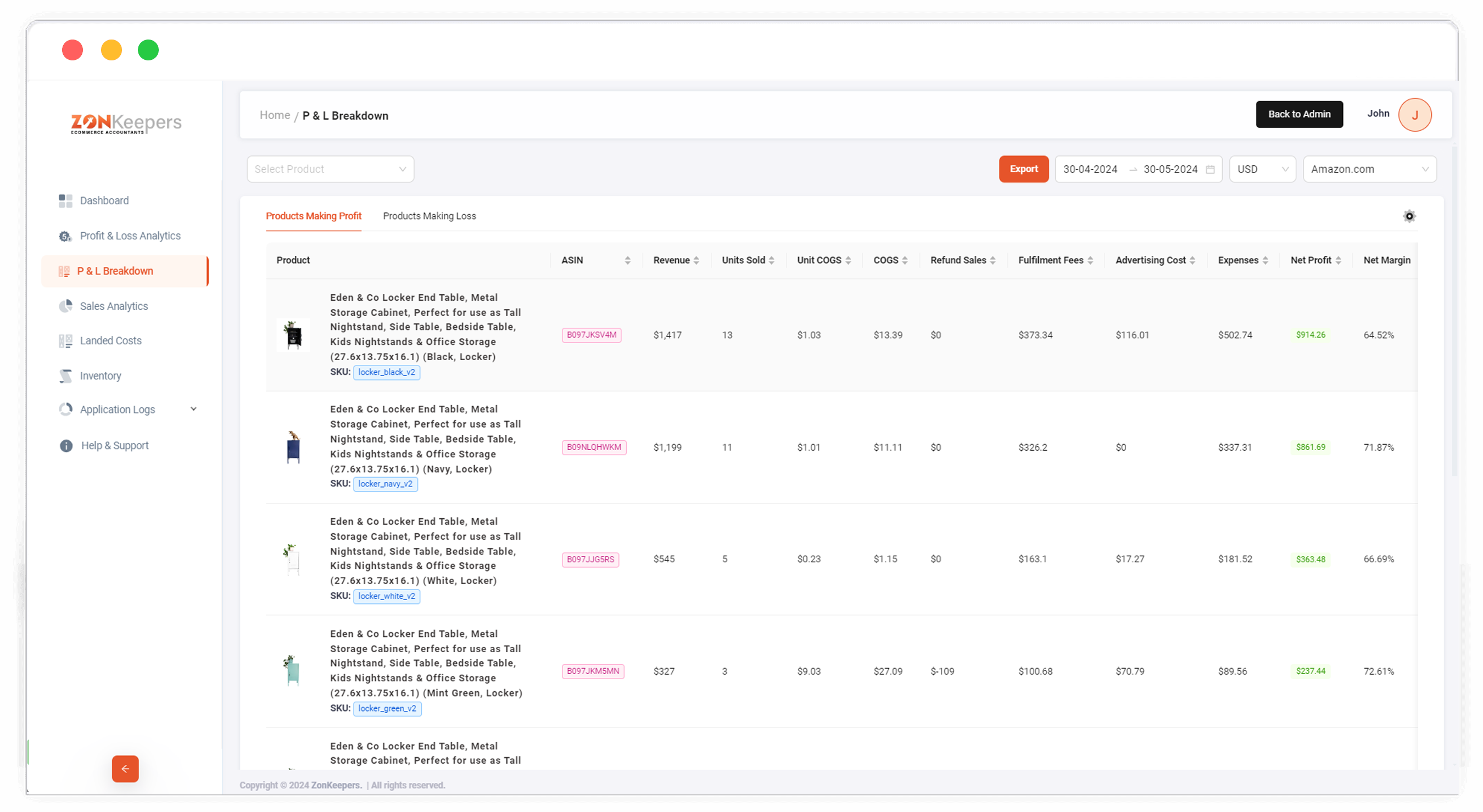The height and width of the screenshot is (812, 1483).
Task: Click the black locker product thumbnail
Action: [x=293, y=335]
